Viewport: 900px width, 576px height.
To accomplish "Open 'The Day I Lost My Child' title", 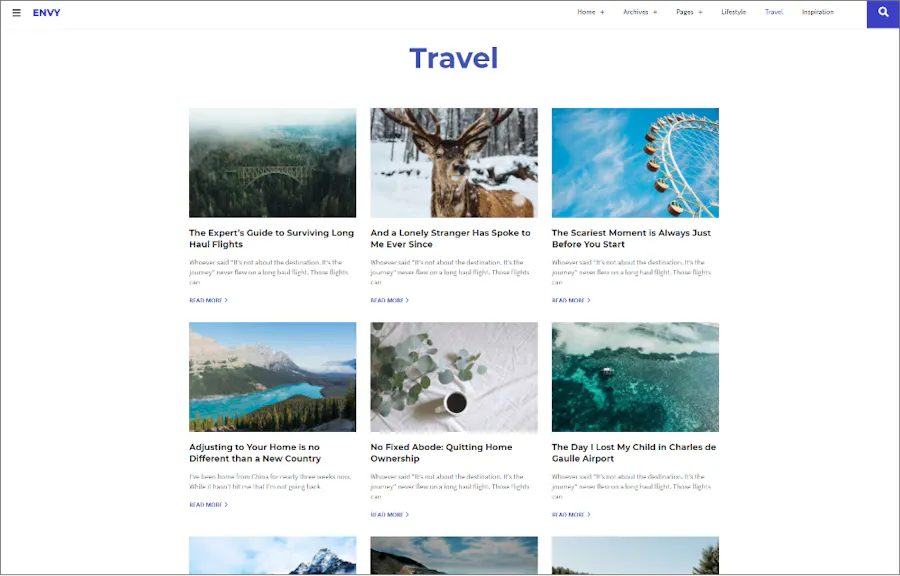I will click(634, 453).
